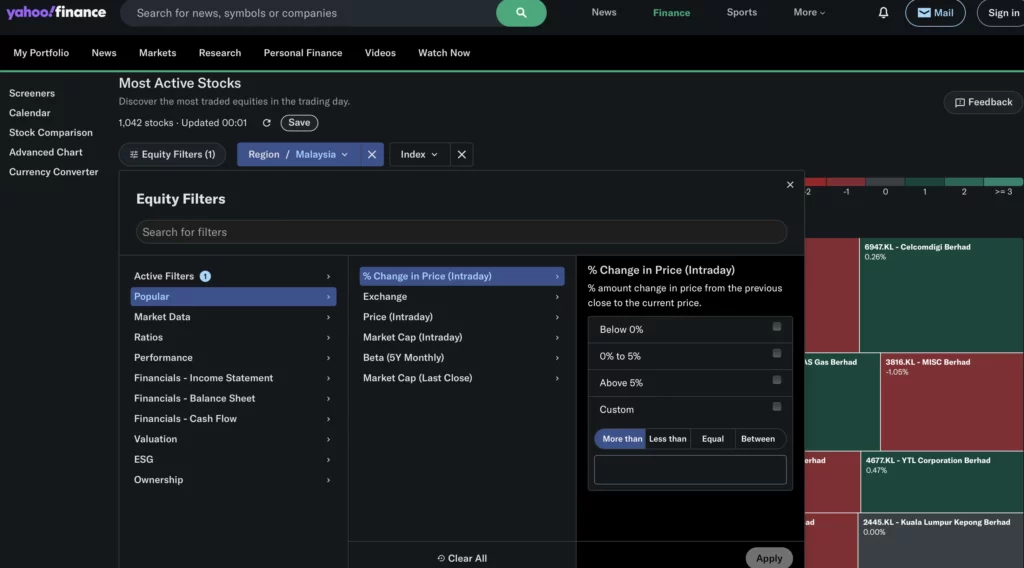Apply the selected equity filters
This screenshot has height=568, width=1024.
click(x=769, y=558)
